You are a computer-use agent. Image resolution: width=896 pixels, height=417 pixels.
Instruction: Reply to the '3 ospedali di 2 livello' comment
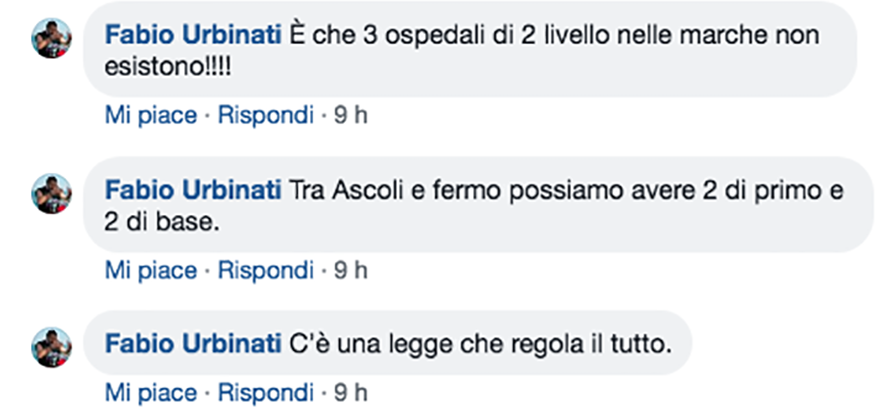[x=266, y=116]
